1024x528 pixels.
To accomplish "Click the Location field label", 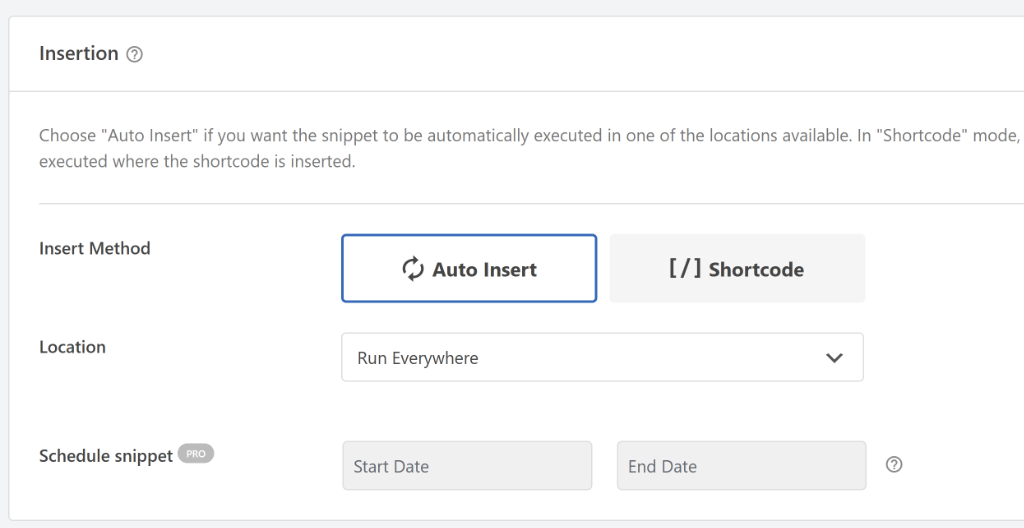I will [72, 347].
